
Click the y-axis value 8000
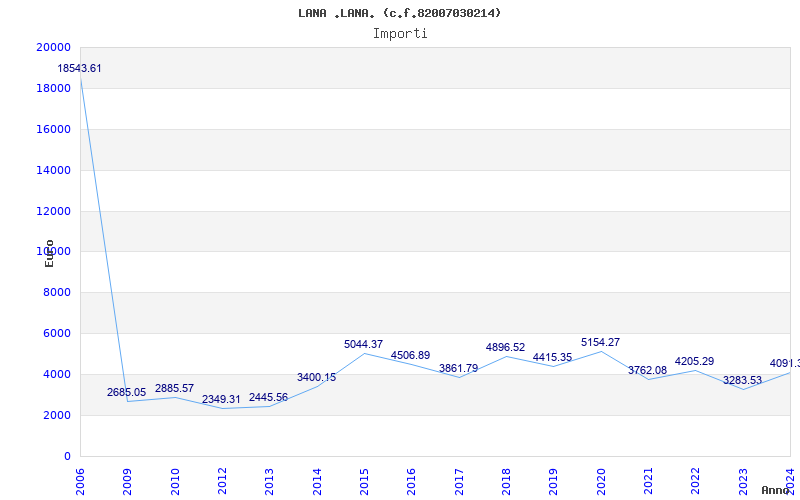coord(57,292)
